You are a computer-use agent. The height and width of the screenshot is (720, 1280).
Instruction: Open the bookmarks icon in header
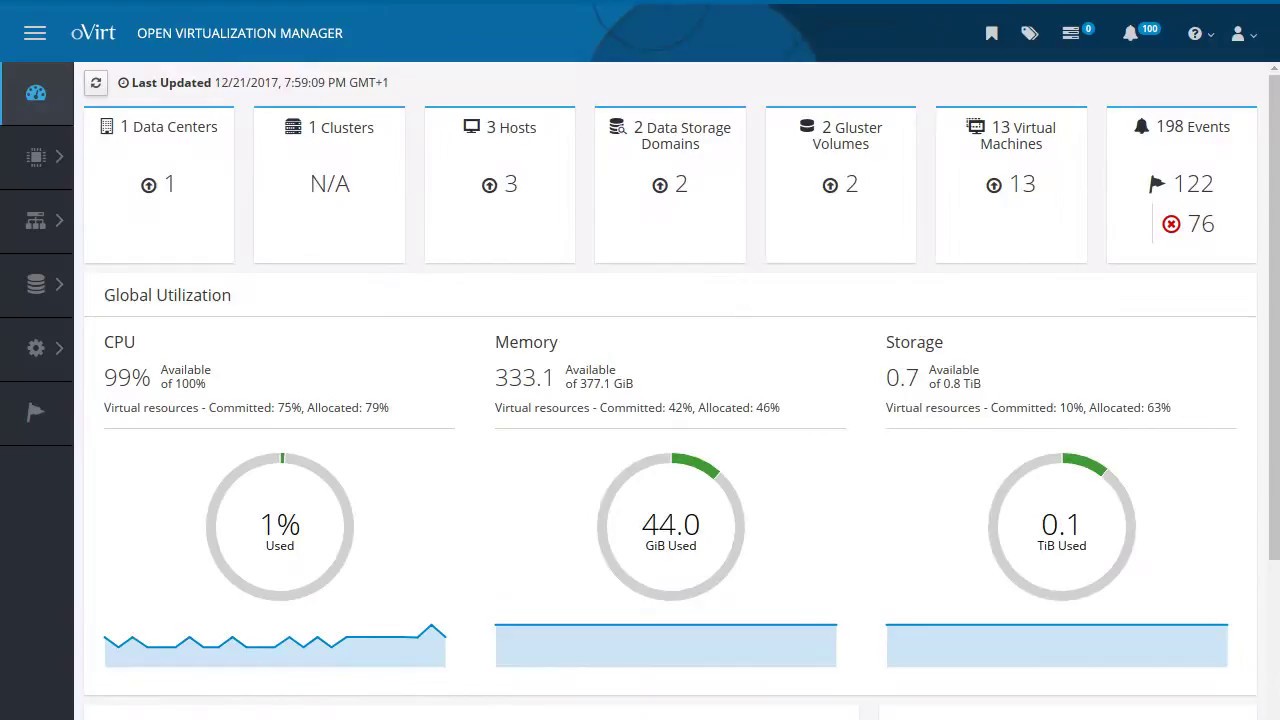pos(992,33)
